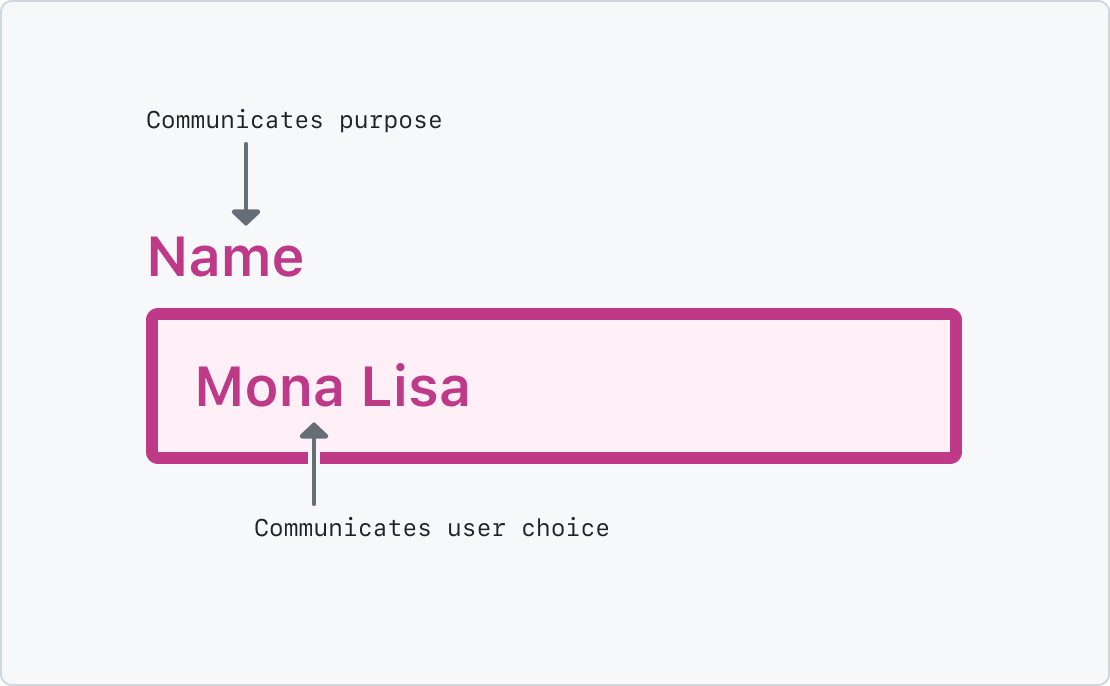Click the arrowhead pointing at the Name label
1110x686 pixels.
point(245,216)
